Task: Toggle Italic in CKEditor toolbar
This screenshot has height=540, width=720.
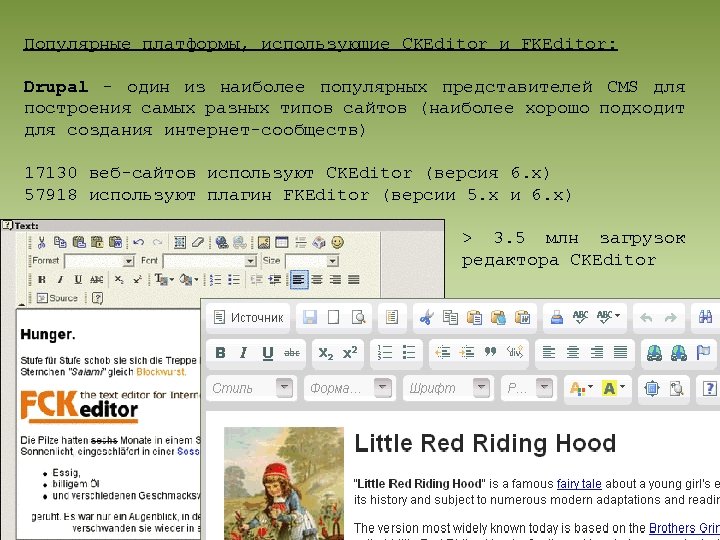Action: pyautogui.click(x=243, y=352)
